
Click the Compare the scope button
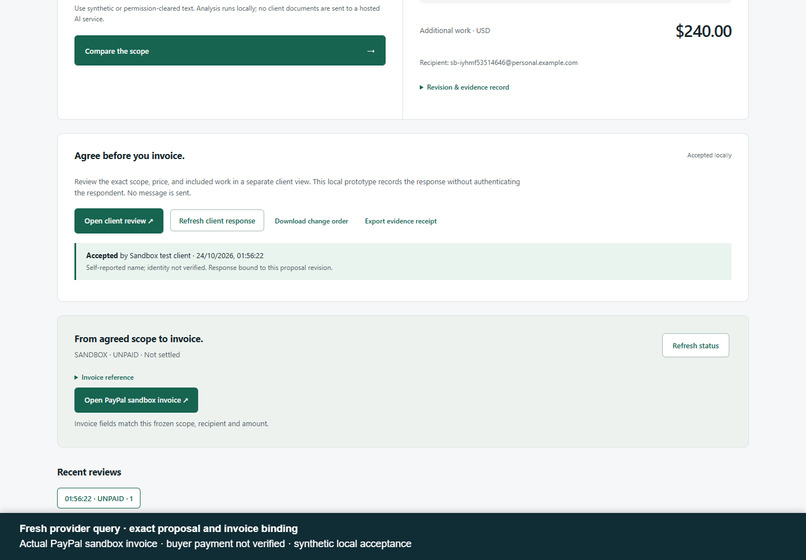click(x=230, y=50)
